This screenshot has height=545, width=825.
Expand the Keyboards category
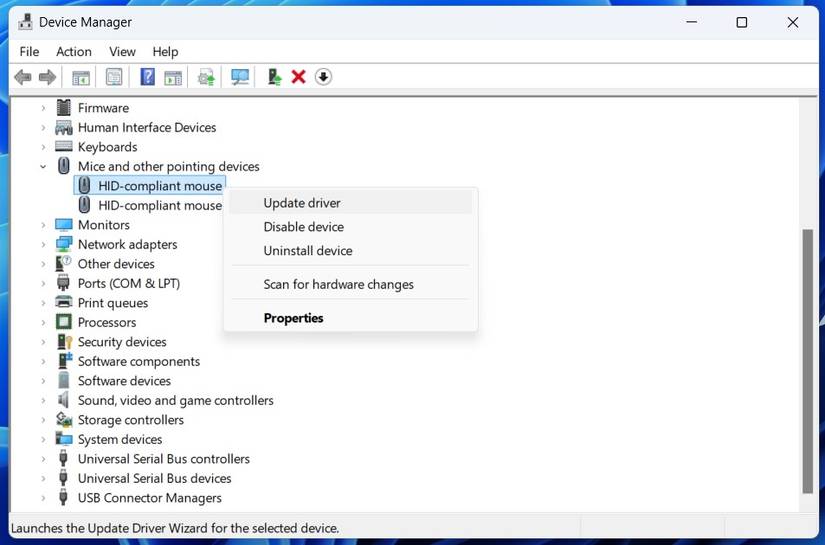[x=43, y=147]
